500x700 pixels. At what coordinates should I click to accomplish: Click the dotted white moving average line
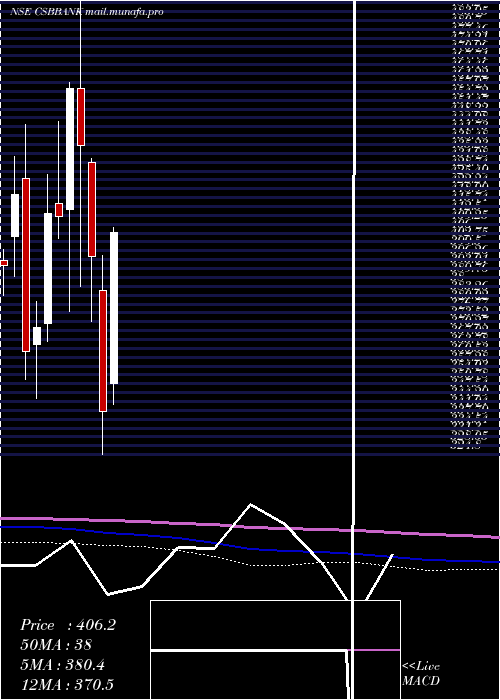coord(250,563)
